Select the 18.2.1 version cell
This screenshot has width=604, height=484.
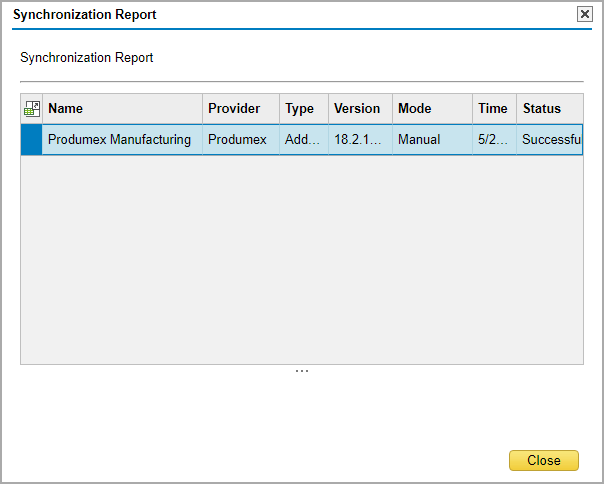[x=359, y=140]
